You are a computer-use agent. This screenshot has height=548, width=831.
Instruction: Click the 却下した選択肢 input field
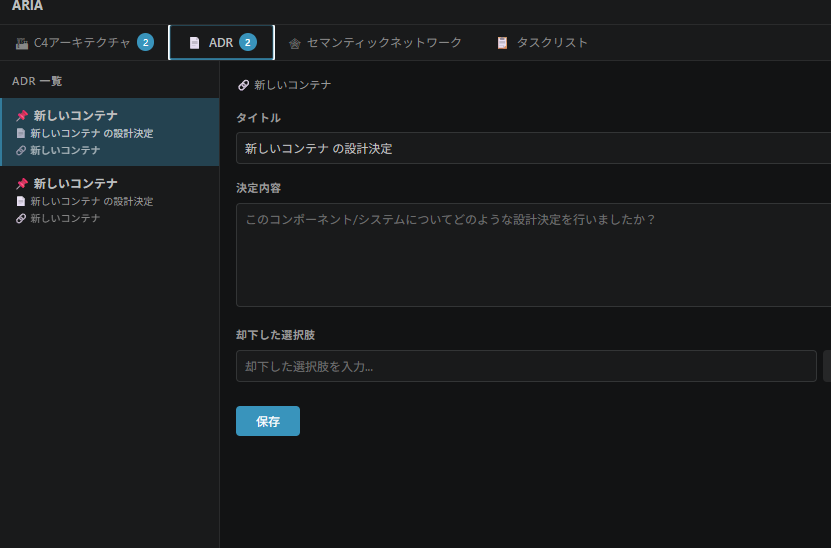(x=526, y=366)
